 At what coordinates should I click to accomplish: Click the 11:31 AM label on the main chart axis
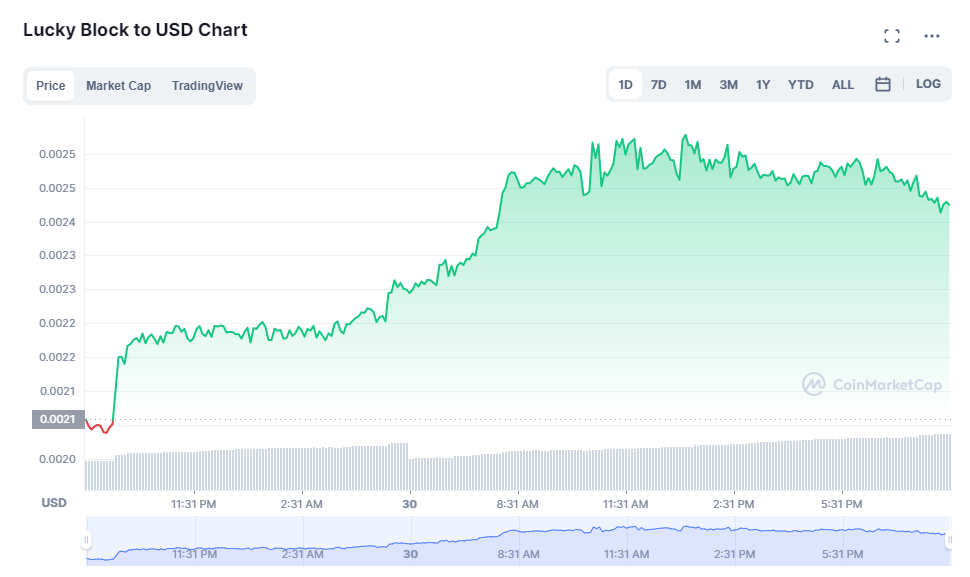coord(625,504)
